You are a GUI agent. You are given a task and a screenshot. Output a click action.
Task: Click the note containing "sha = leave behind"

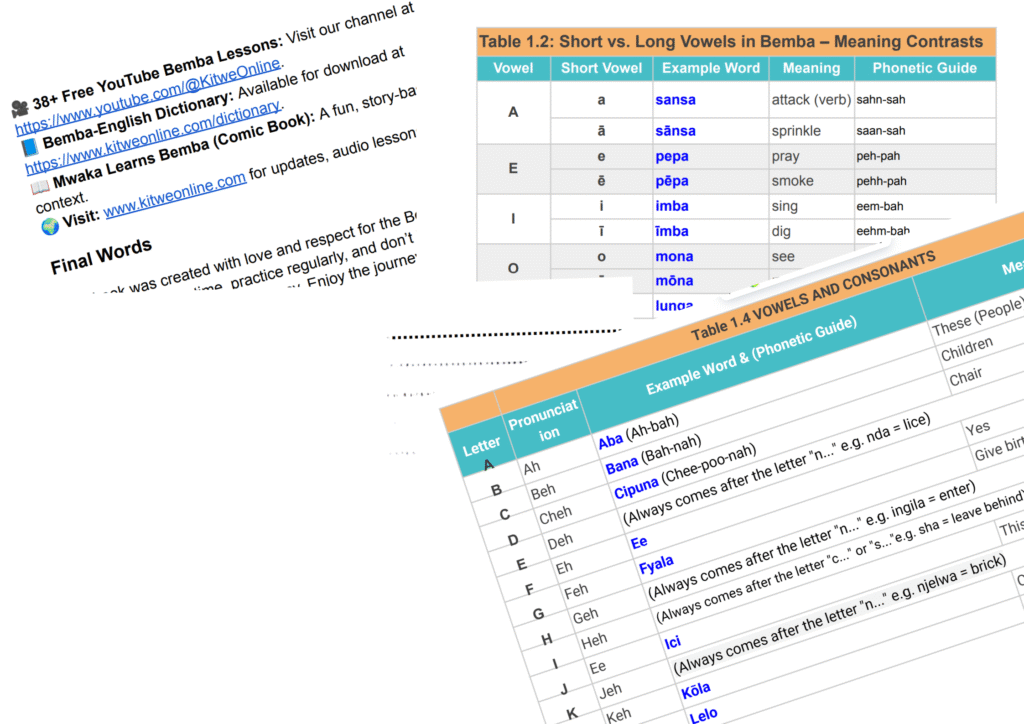(839, 557)
